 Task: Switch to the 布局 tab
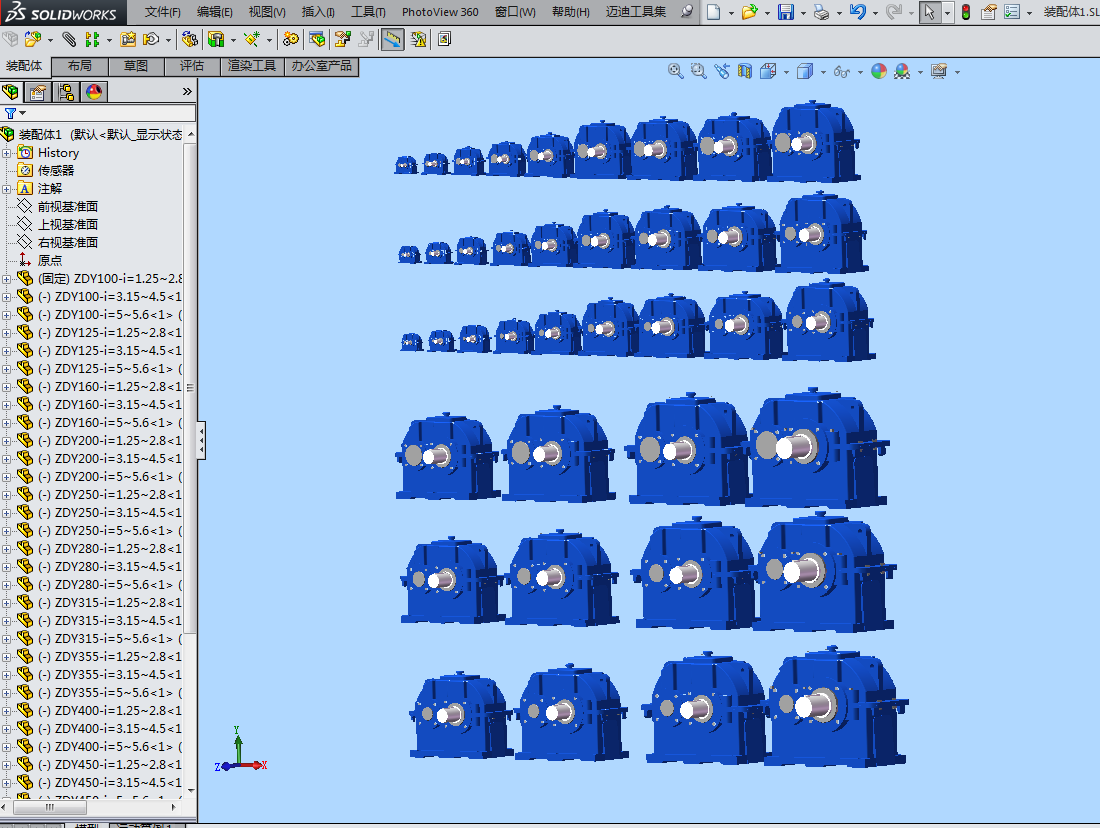click(80, 66)
